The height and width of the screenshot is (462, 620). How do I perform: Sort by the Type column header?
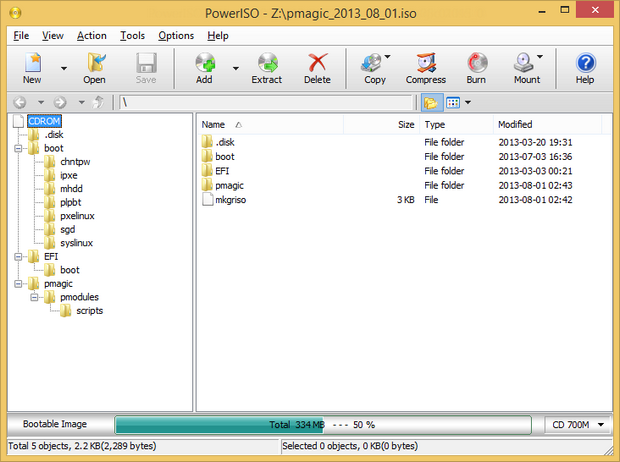click(x=457, y=125)
